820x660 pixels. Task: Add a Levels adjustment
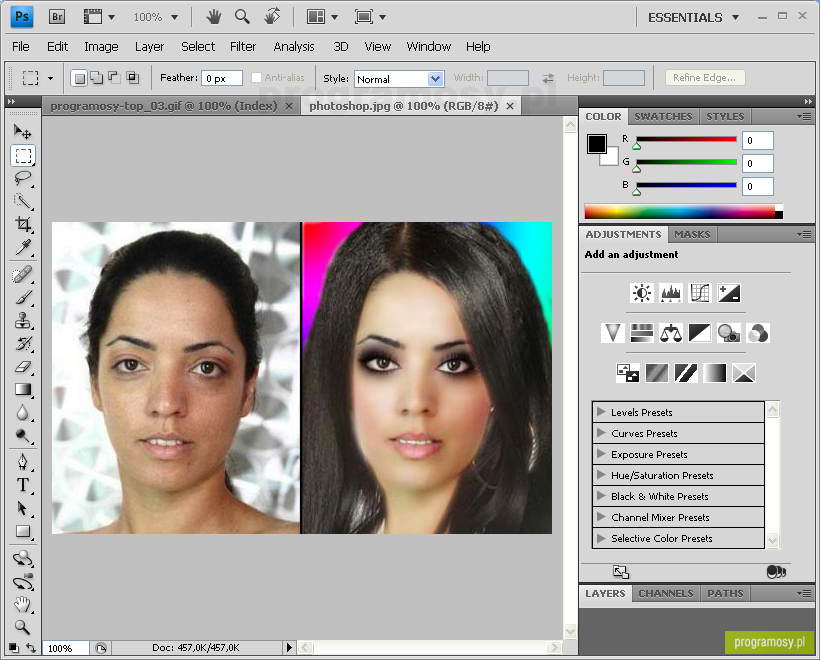pyautogui.click(x=670, y=293)
